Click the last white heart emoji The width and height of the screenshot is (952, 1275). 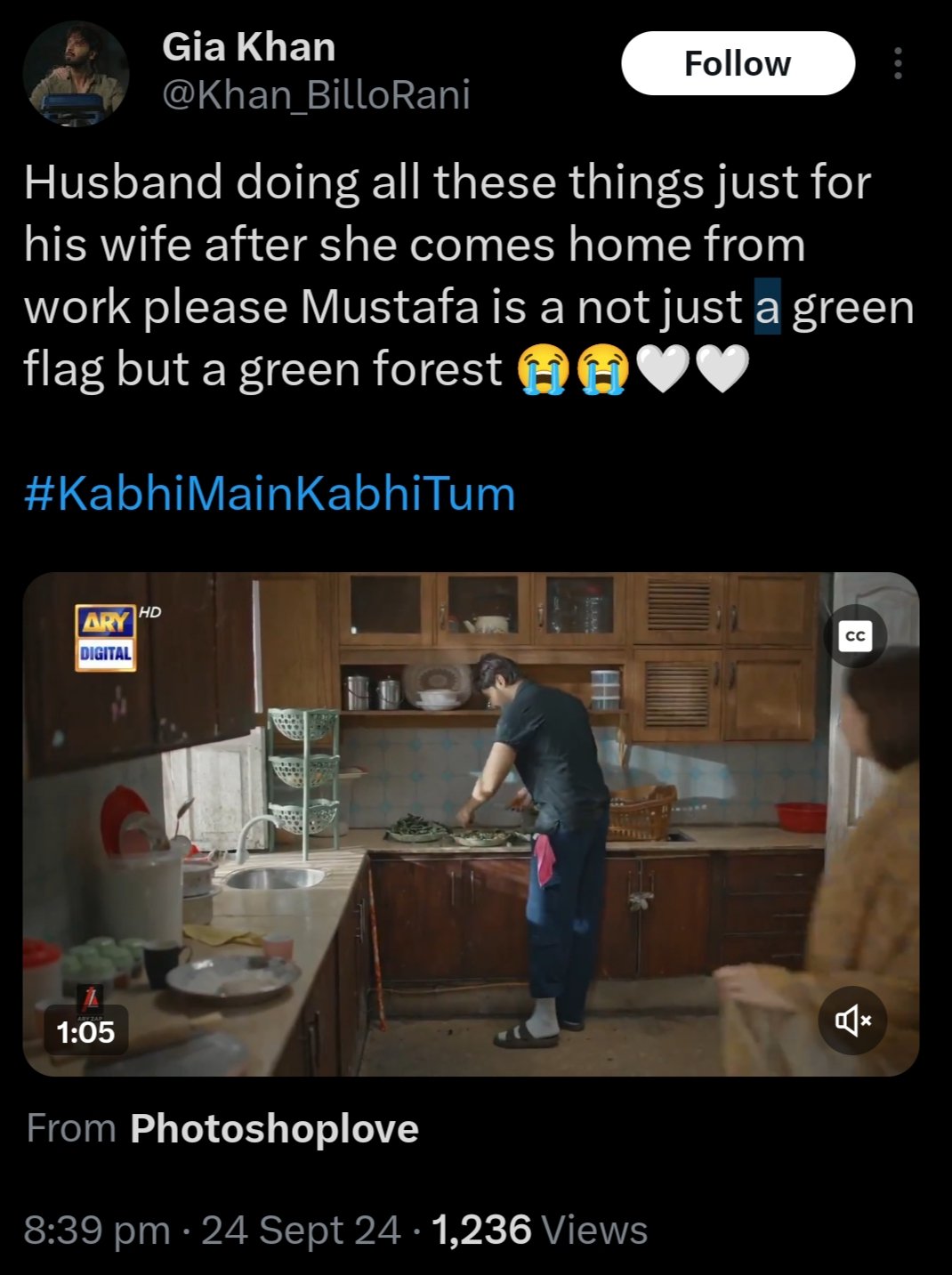[722, 369]
